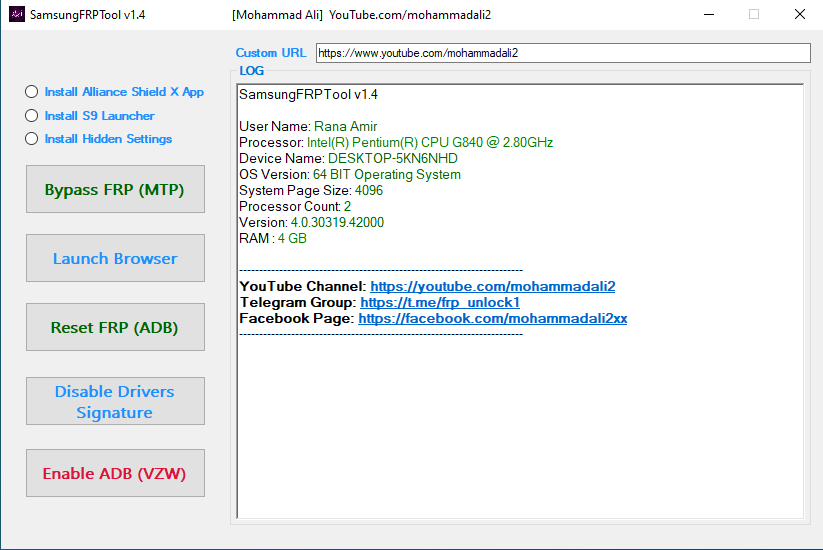Close the SamsungFRPTool window
This screenshot has height=550, width=823.
pos(799,15)
